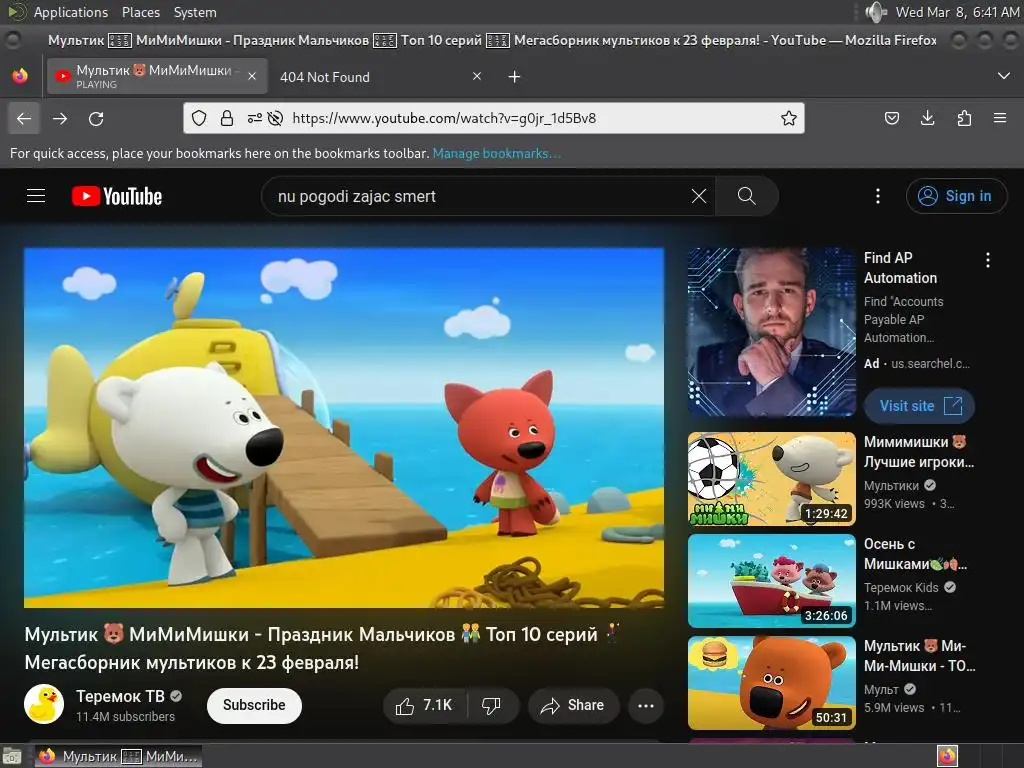
Task: Subscribe to Теремок ТВ channel
Action: point(254,705)
